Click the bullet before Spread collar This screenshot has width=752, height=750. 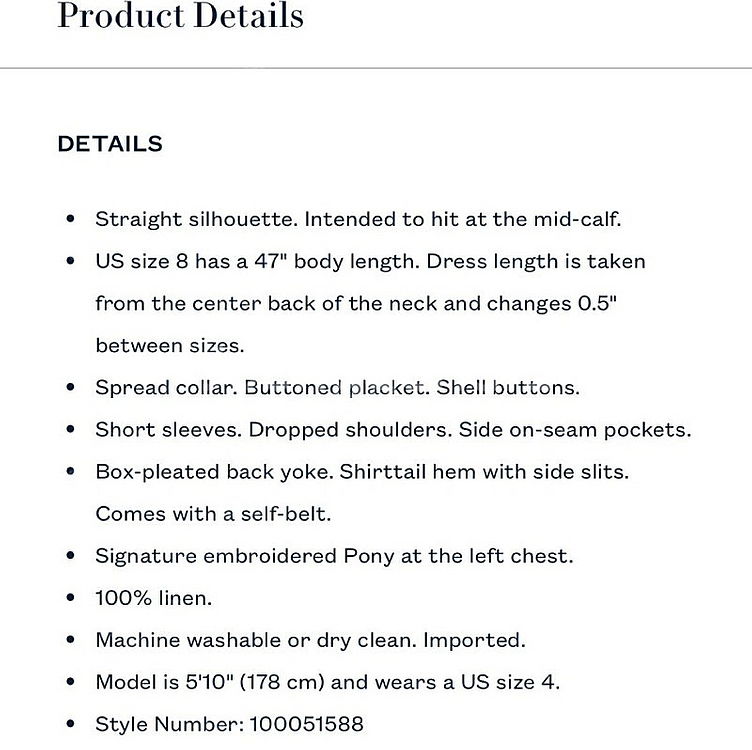click(70, 387)
